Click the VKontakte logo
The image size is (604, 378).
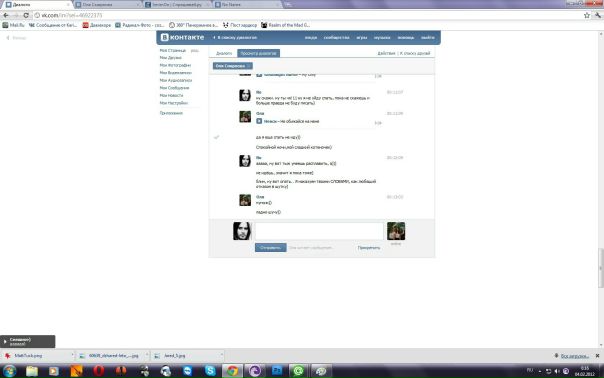[182, 37]
